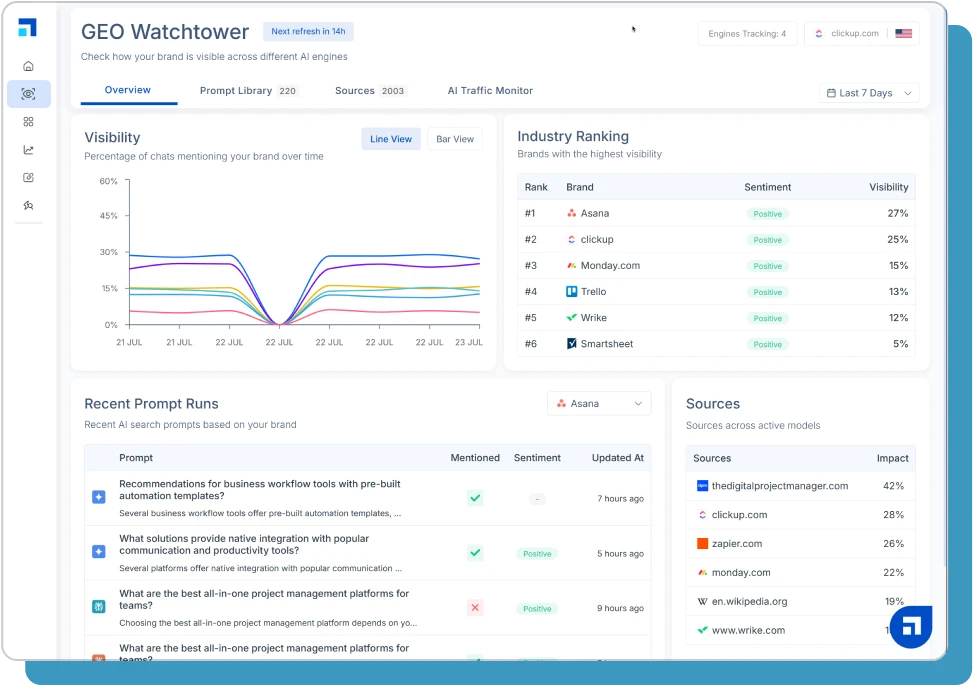Click the Smartsheet logo in ranking table
Screen dimensions: 974x686
571,344
